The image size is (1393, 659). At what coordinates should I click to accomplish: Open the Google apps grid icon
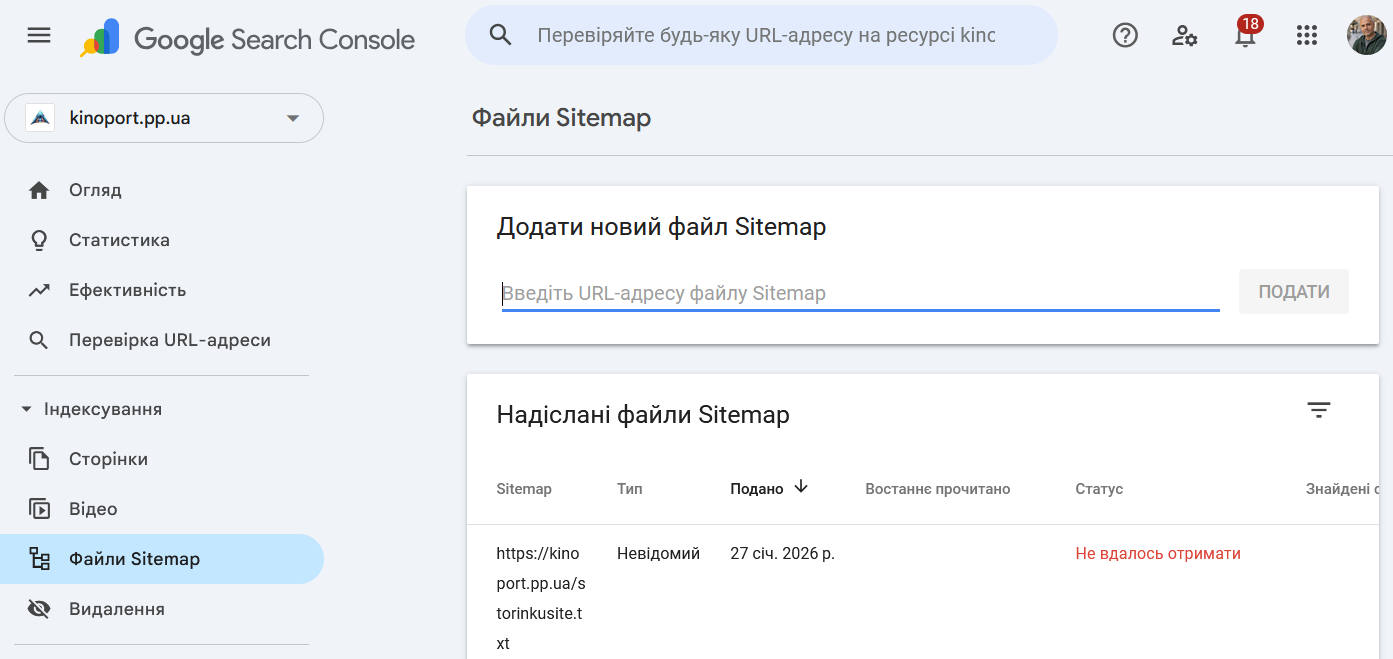1306,35
